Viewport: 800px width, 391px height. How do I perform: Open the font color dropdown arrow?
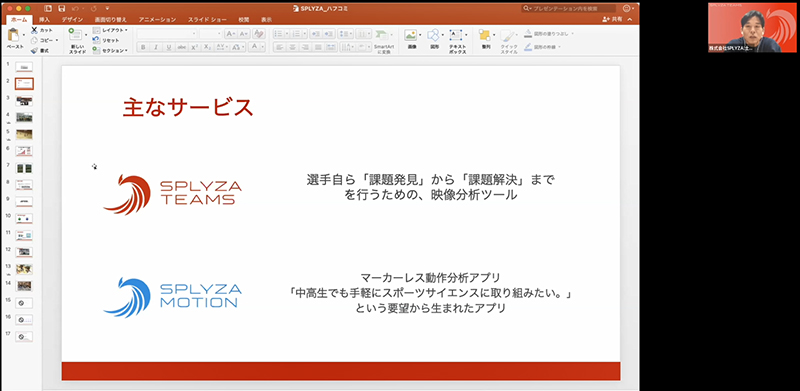(263, 47)
